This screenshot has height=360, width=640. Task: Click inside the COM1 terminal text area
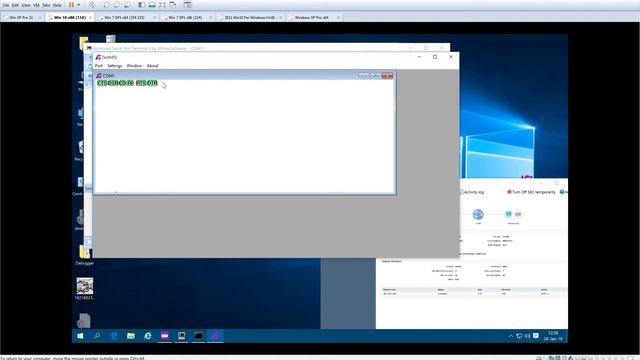(244, 139)
